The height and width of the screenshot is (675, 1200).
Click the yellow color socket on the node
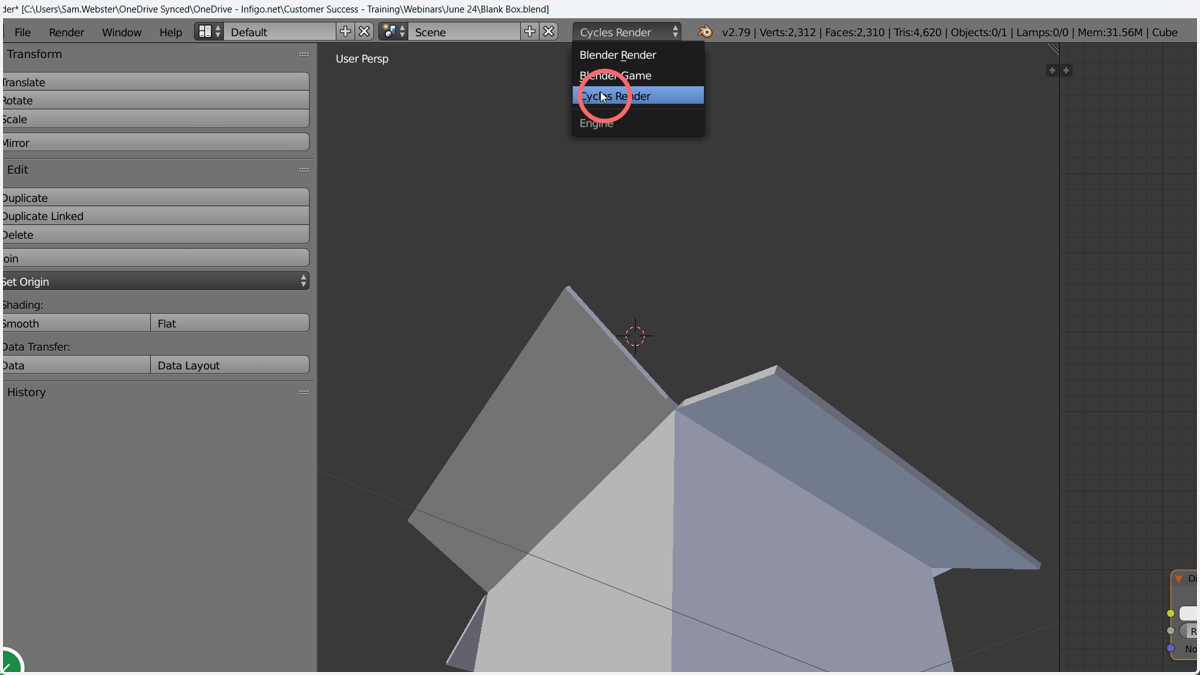pyautogui.click(x=1171, y=613)
